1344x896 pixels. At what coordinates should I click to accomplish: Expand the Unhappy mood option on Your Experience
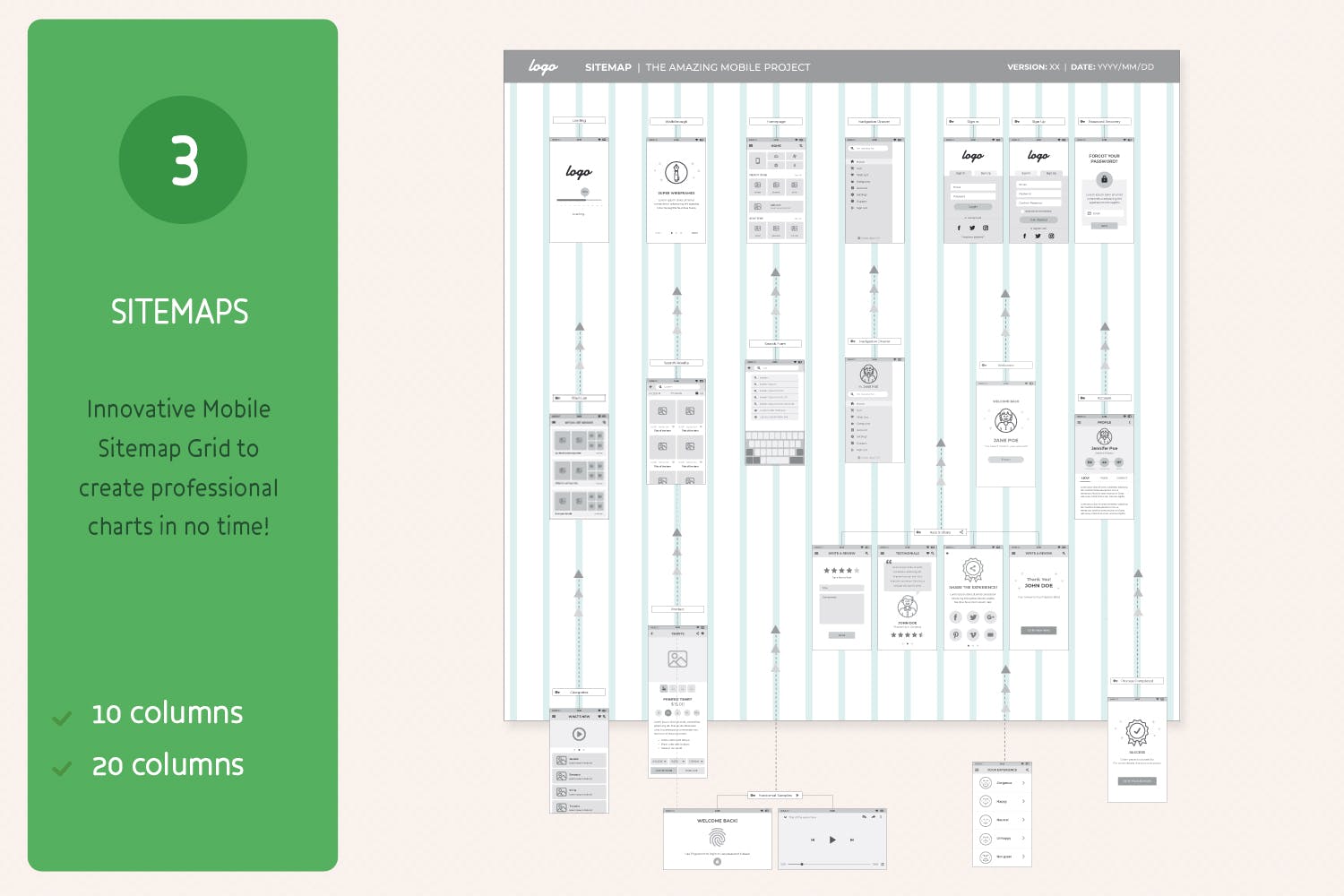(x=1023, y=839)
